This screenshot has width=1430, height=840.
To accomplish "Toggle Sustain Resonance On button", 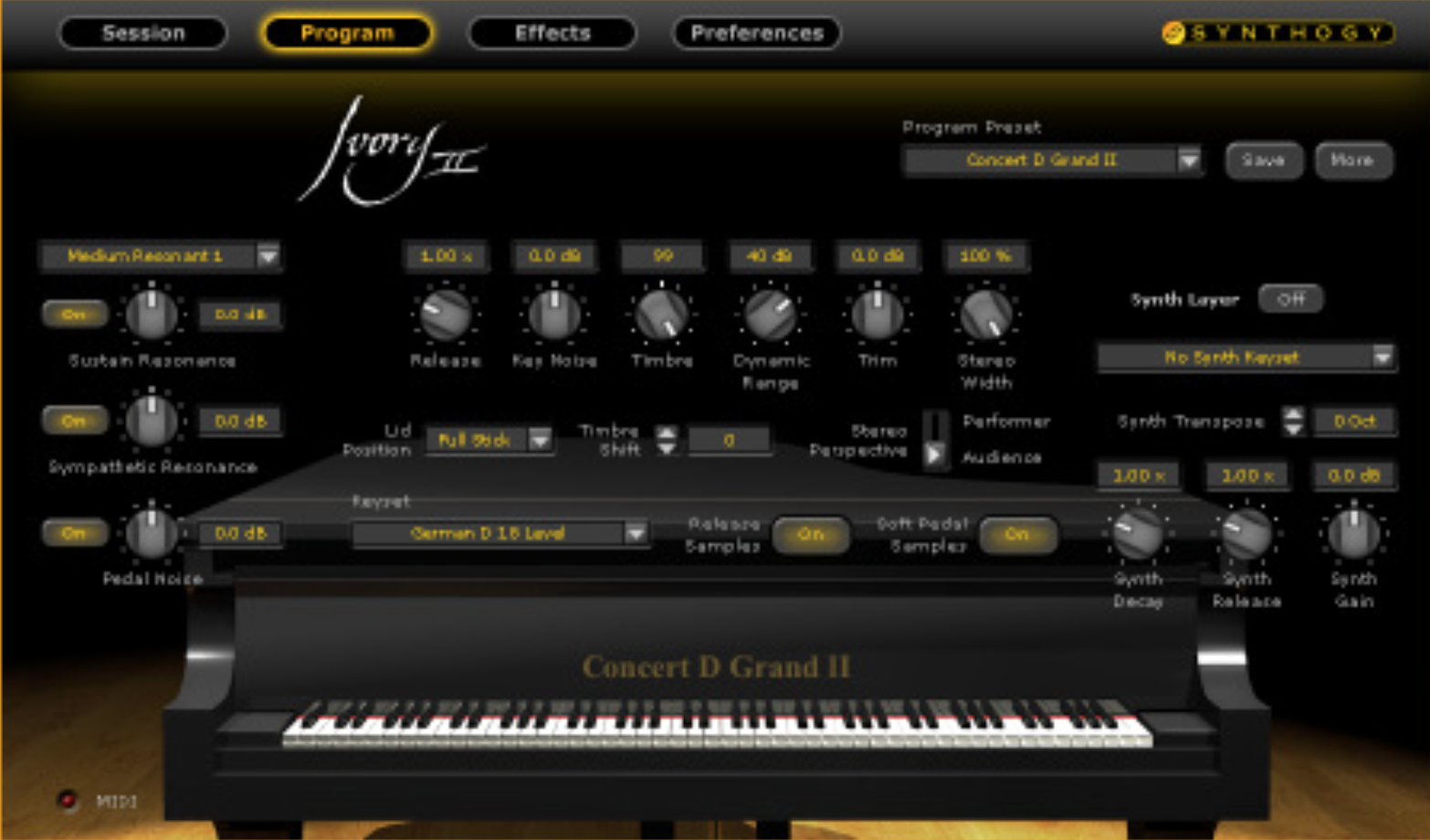I will coord(74,314).
